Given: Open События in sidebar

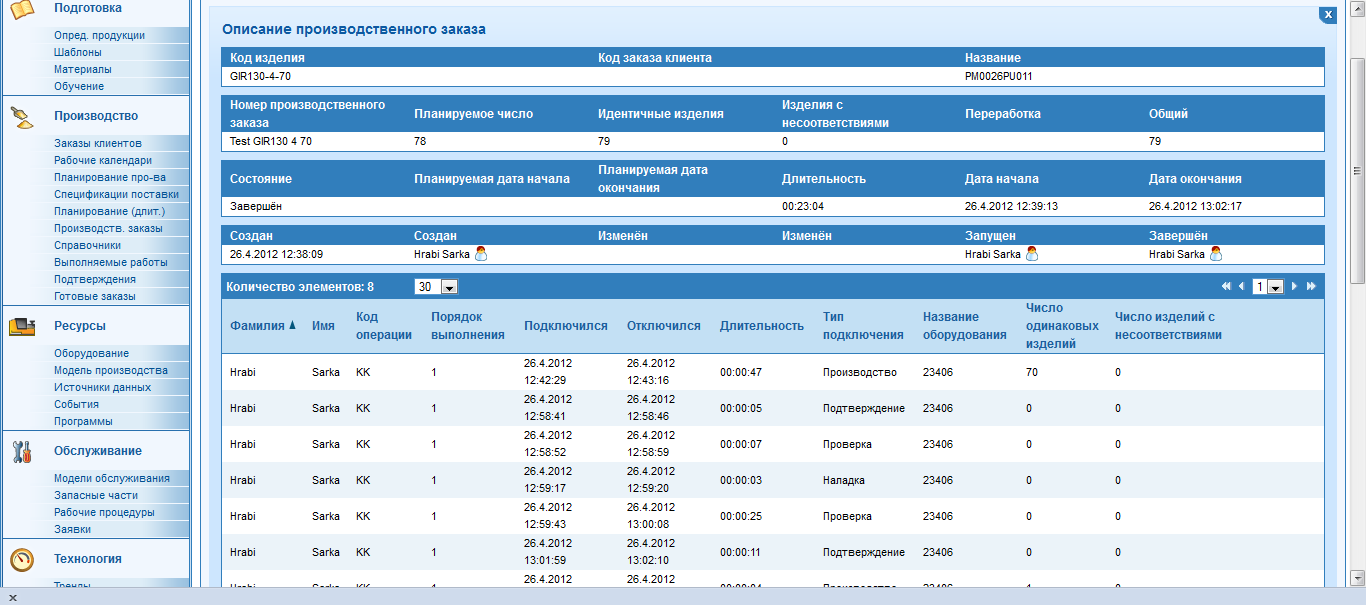Looking at the screenshot, I should [76, 404].
